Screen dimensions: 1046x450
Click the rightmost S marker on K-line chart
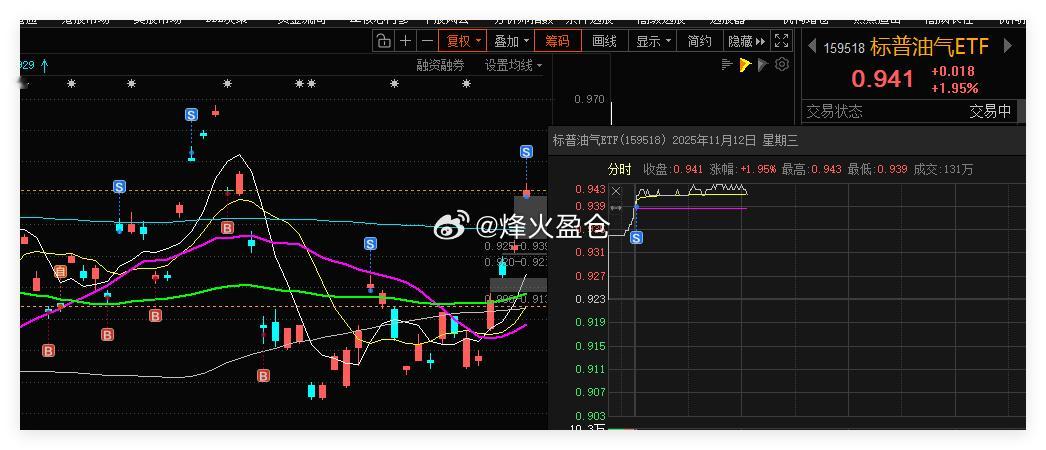(x=526, y=151)
